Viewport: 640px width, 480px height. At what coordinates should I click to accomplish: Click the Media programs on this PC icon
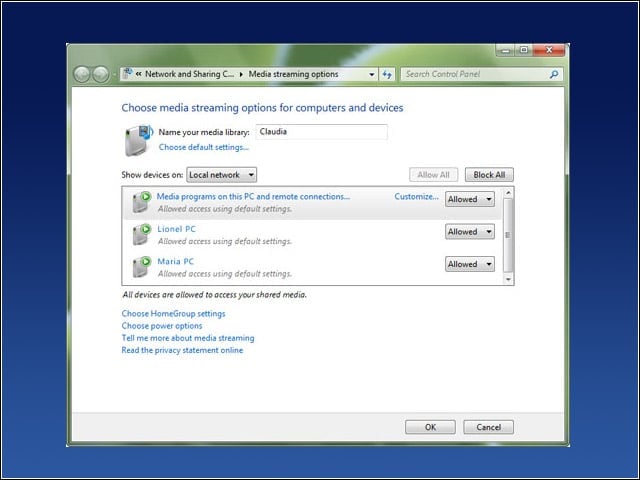pyautogui.click(x=141, y=202)
